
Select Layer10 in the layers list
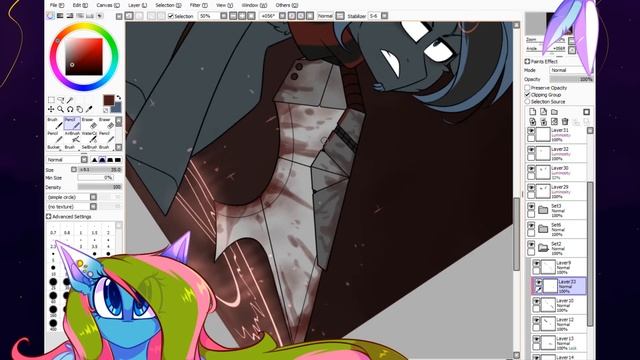tap(559, 305)
